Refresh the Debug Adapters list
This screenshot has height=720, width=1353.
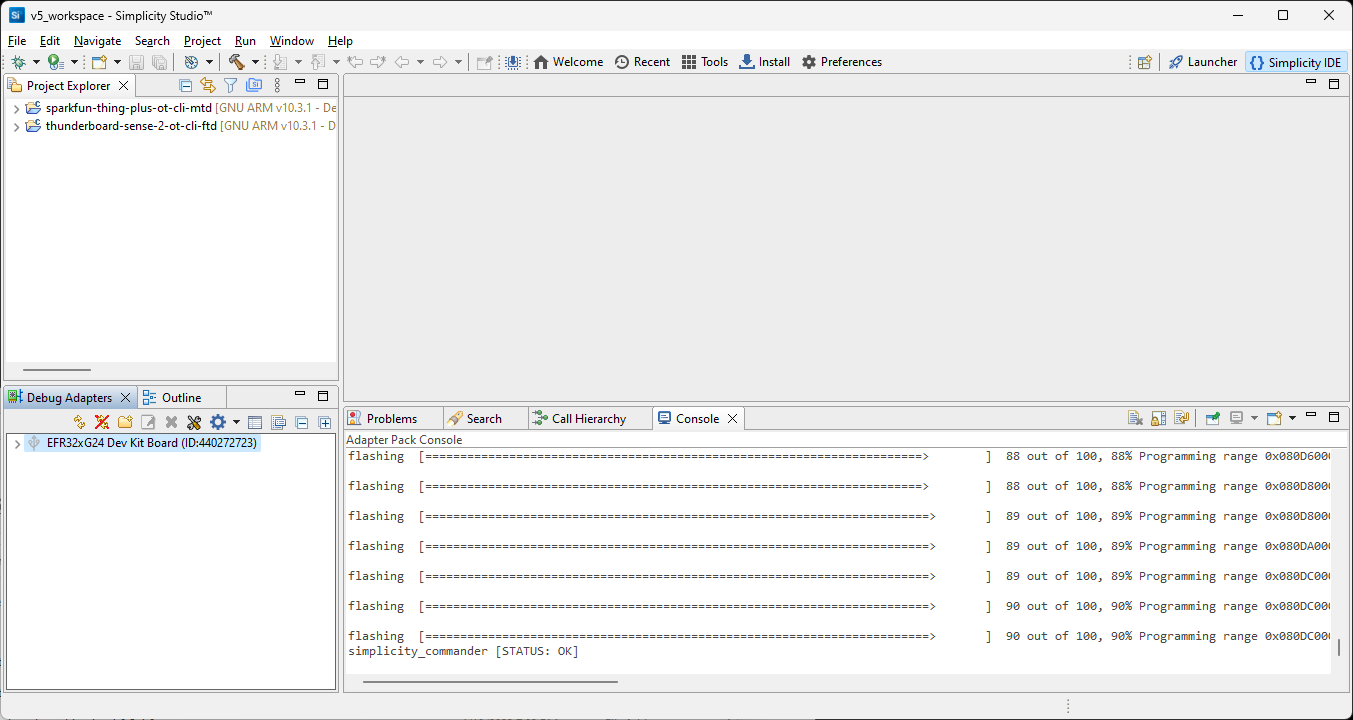[78, 421]
